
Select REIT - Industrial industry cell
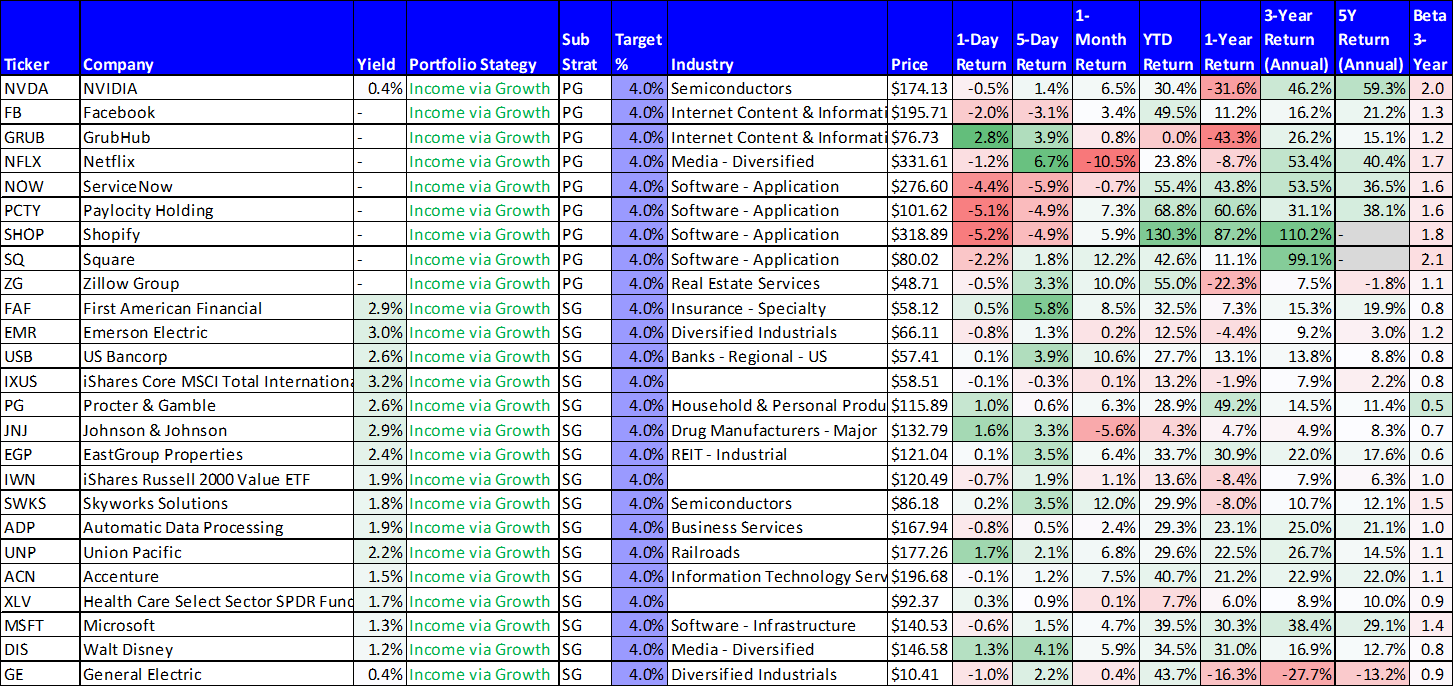pos(778,454)
